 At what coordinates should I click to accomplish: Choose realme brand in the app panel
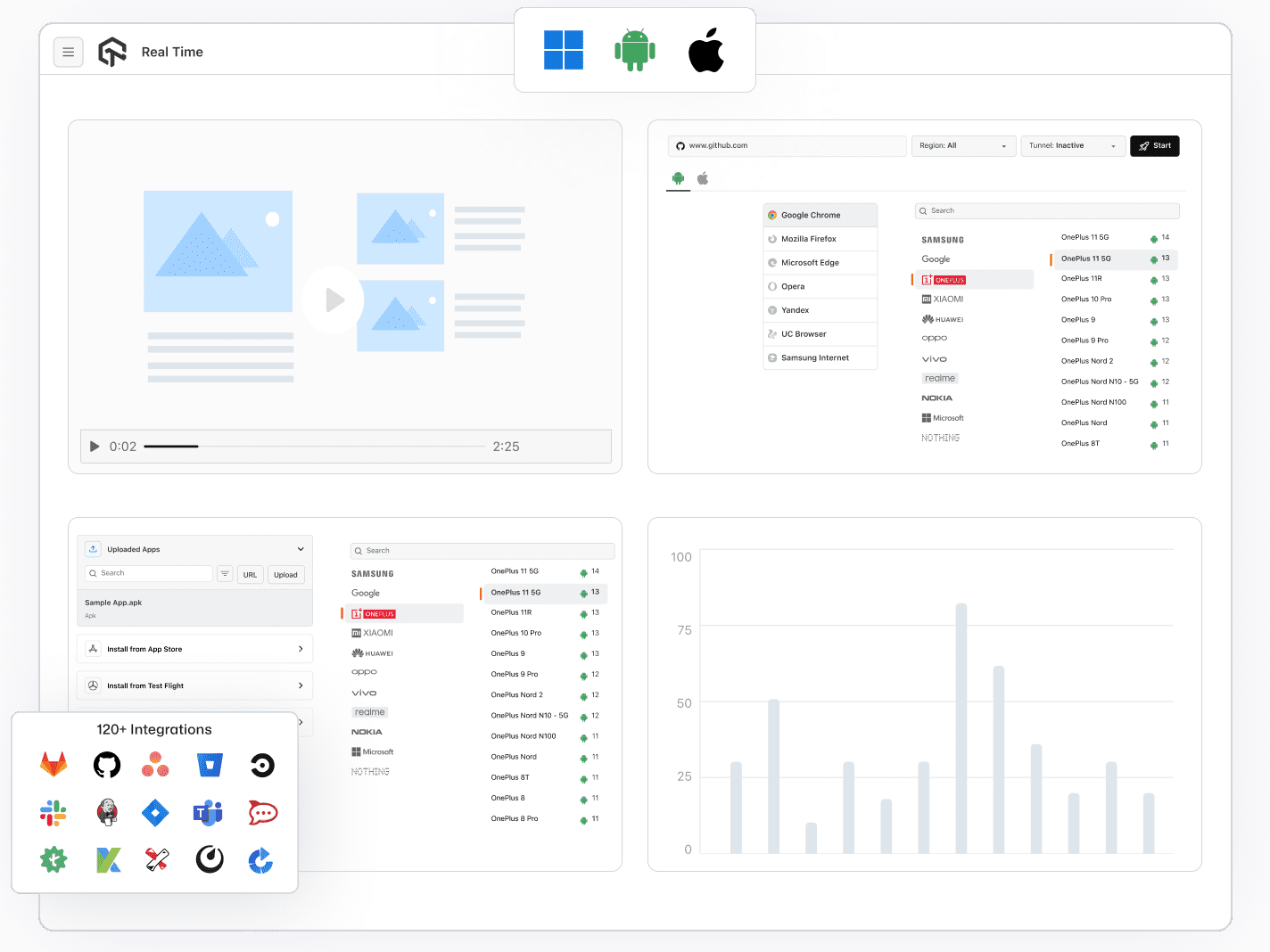(x=369, y=712)
